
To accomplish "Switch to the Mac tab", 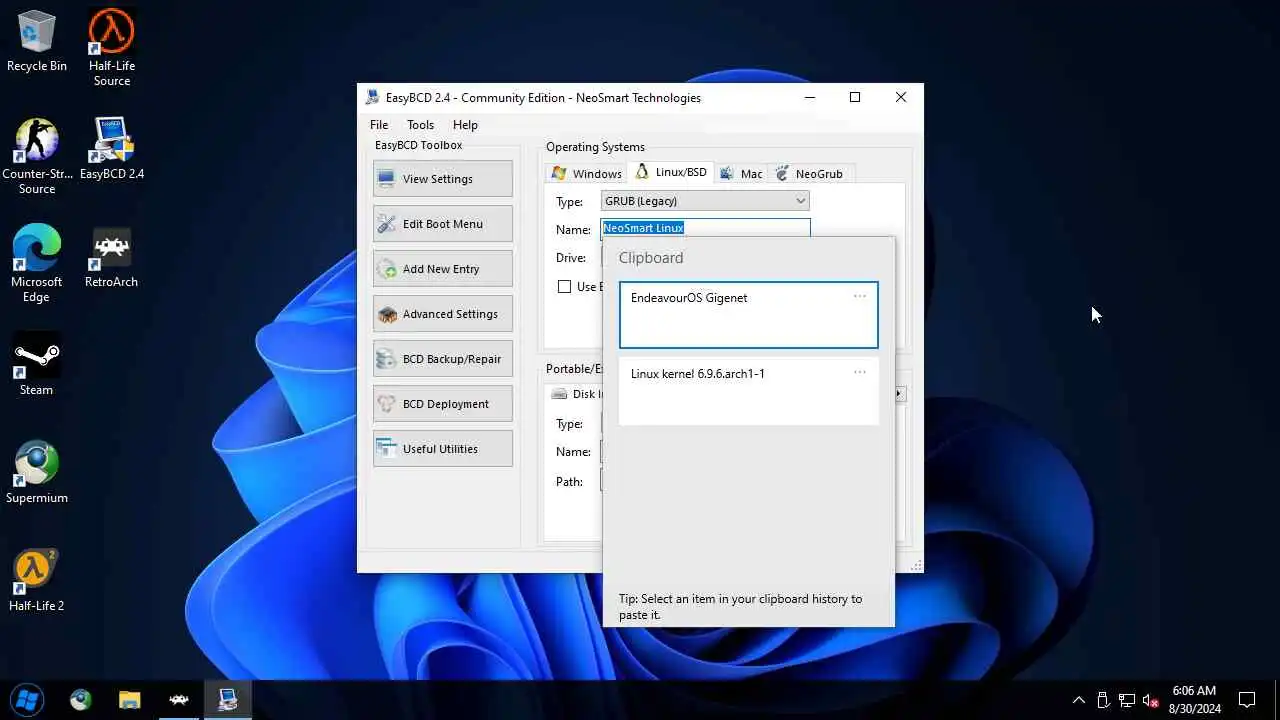I will [x=741, y=173].
